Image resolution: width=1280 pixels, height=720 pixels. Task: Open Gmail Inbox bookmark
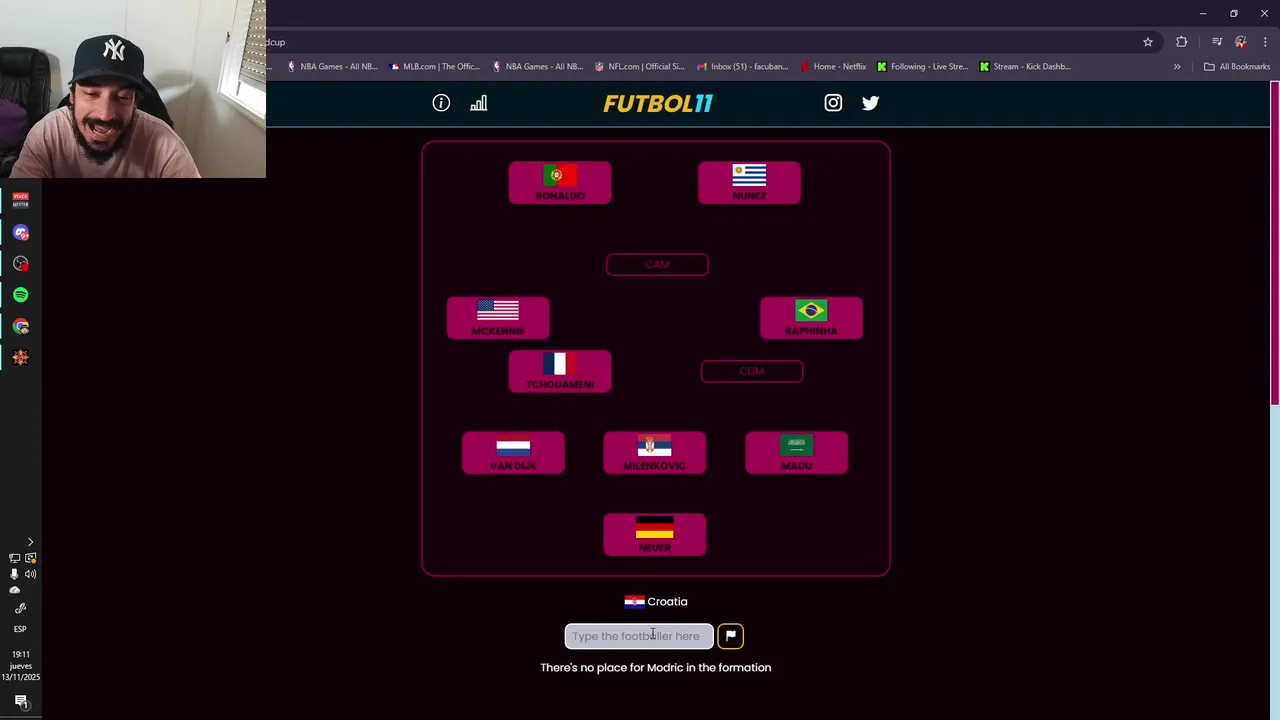743,67
